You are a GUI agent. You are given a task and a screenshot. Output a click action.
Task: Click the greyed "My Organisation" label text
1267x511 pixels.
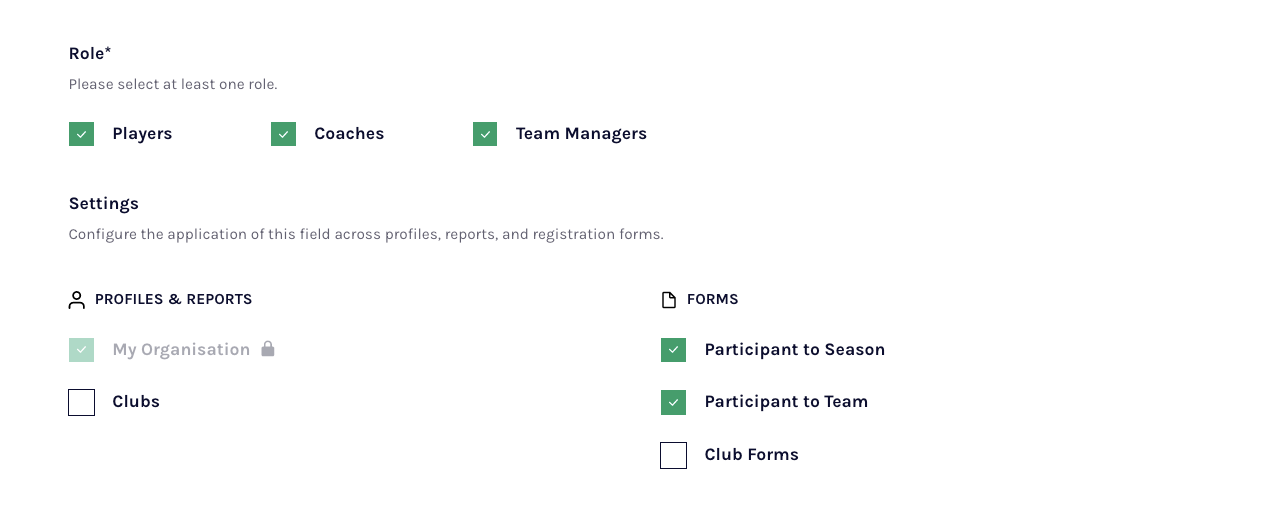(181, 350)
